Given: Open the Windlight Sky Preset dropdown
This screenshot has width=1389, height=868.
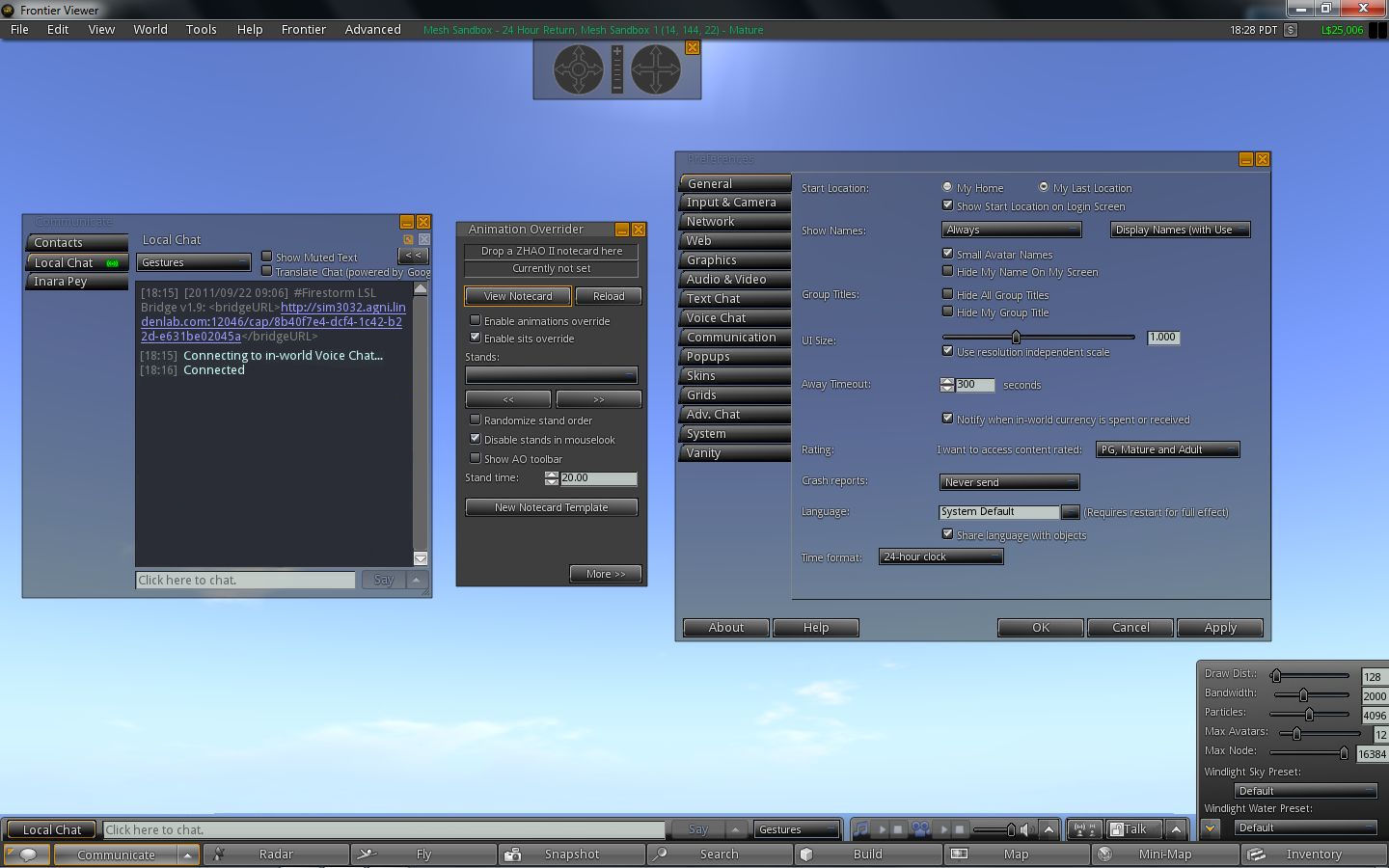Looking at the screenshot, I should [x=1305, y=791].
